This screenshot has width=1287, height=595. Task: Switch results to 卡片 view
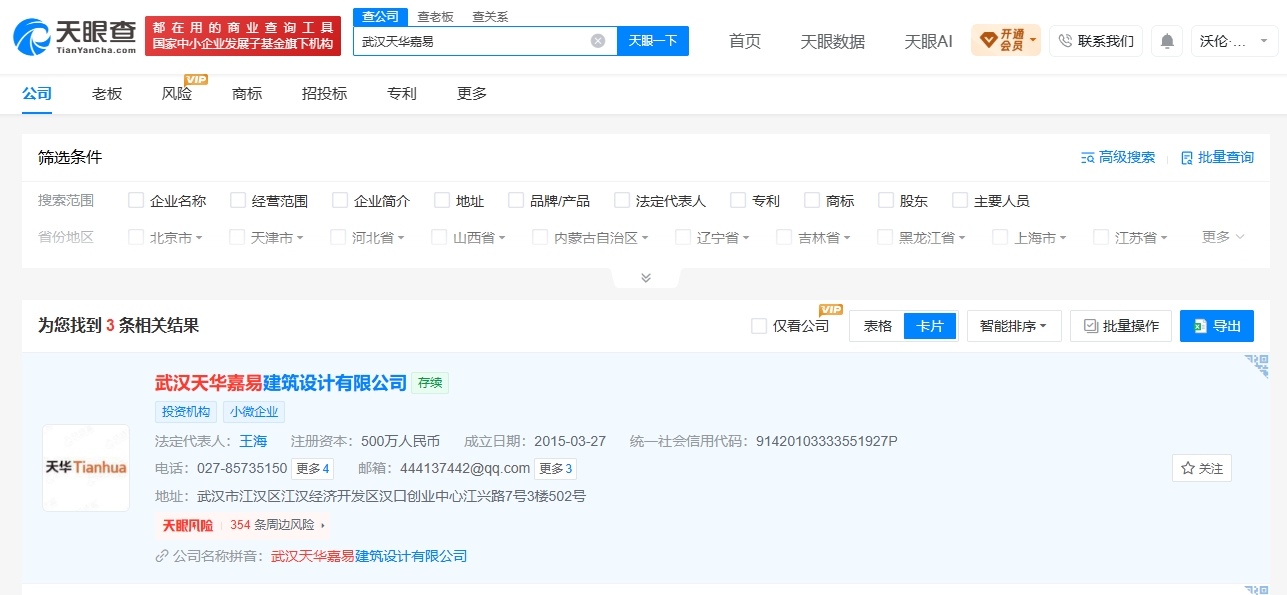930,326
